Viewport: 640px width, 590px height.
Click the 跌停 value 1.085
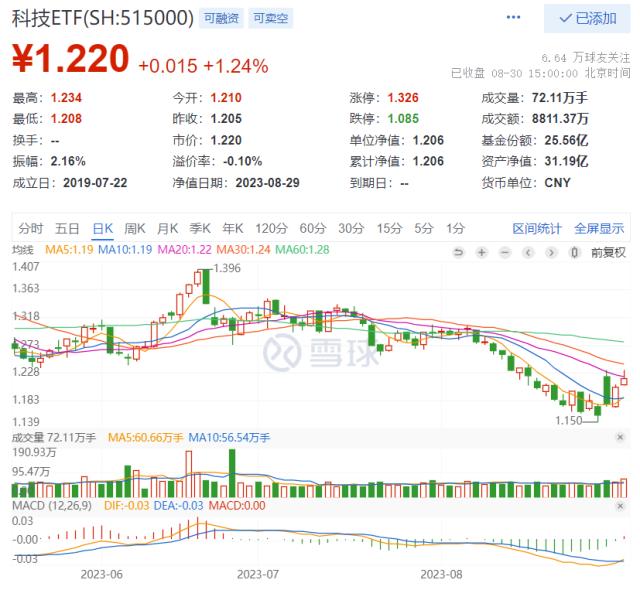tap(403, 119)
